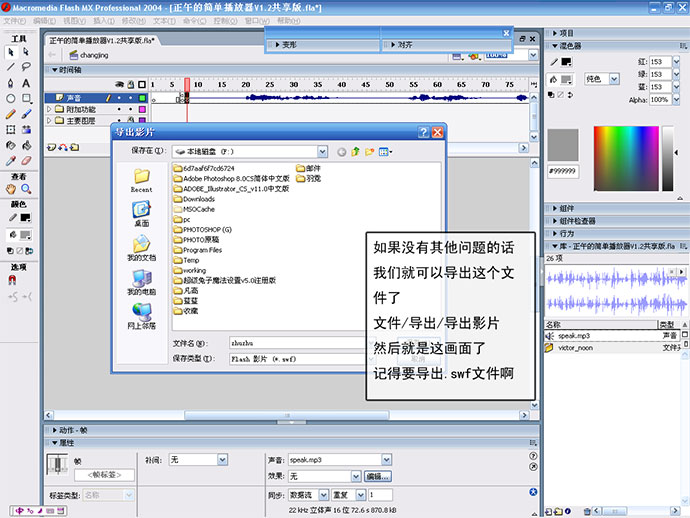Click the Up One Level icon in export dialog
Screen dimensions: 690x518
[356, 152]
